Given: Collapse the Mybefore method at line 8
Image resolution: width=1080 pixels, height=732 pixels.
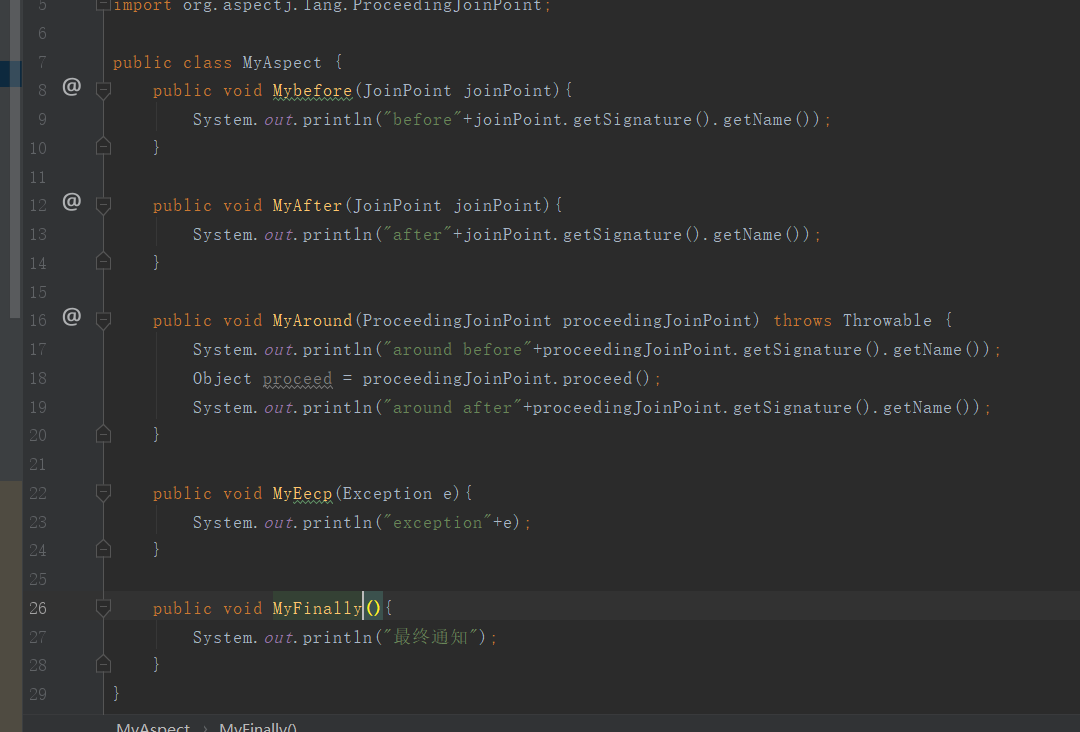Looking at the screenshot, I should (103, 90).
